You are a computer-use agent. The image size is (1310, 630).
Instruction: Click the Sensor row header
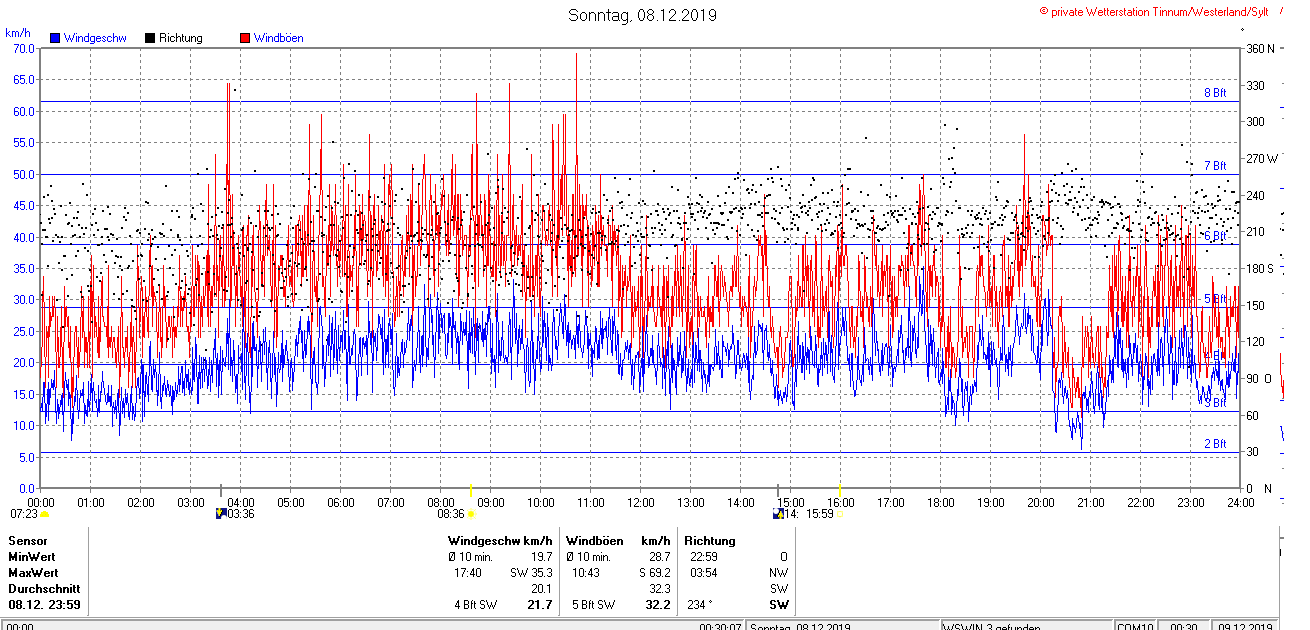tap(27, 541)
